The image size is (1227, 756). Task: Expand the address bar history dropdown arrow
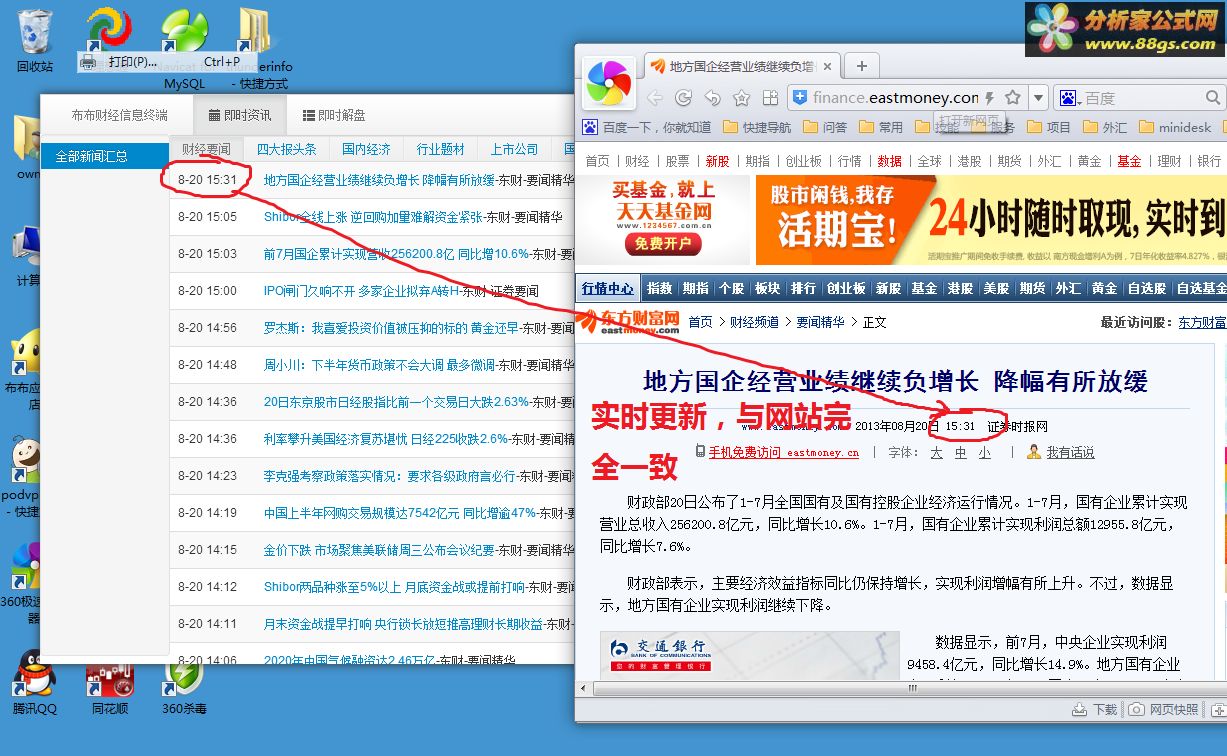(1038, 98)
